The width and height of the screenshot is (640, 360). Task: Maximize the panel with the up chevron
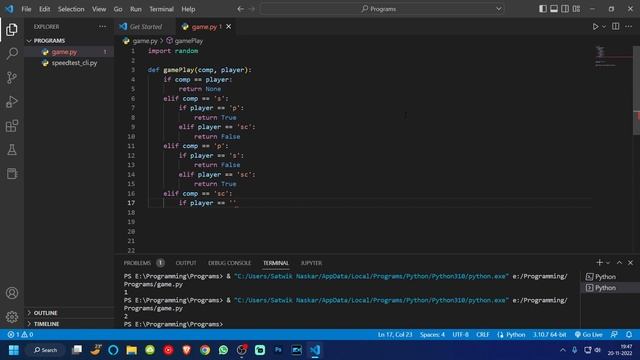(x=619, y=263)
